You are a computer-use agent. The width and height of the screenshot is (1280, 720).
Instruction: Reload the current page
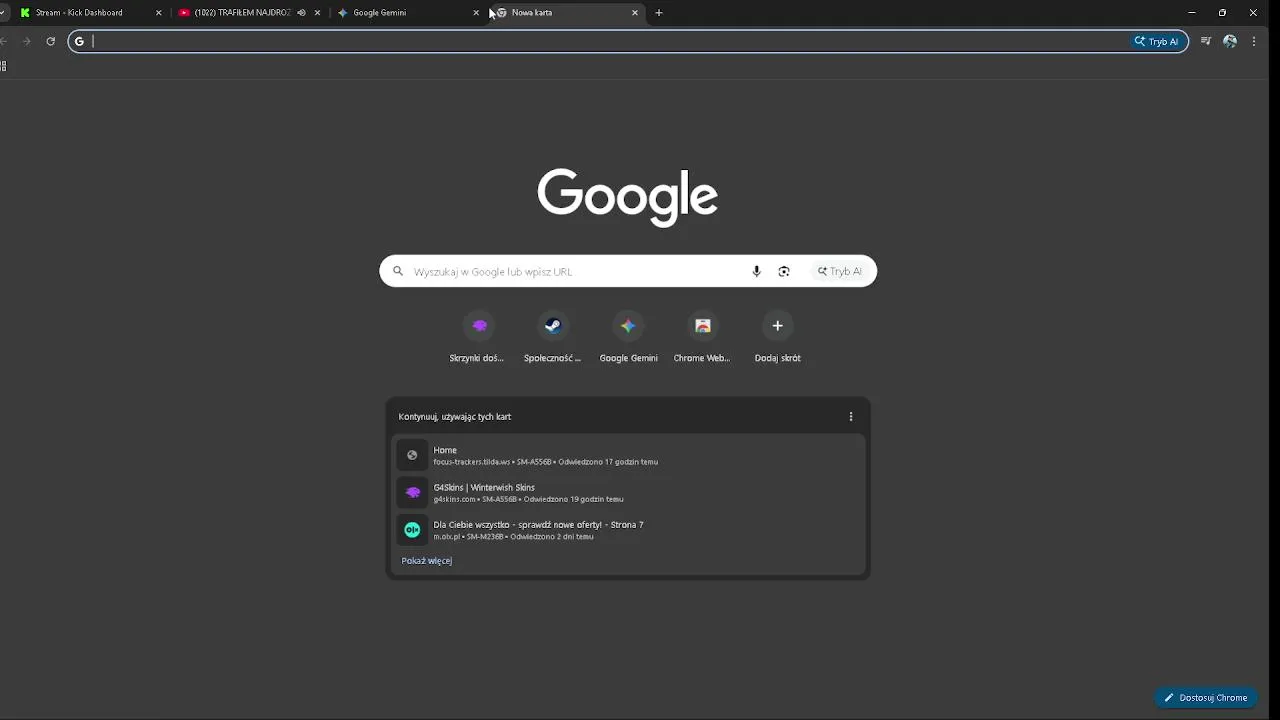point(50,41)
